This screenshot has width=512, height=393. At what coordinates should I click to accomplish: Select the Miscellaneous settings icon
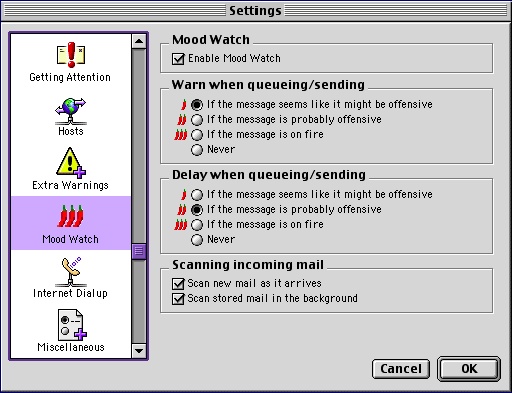click(x=72, y=325)
